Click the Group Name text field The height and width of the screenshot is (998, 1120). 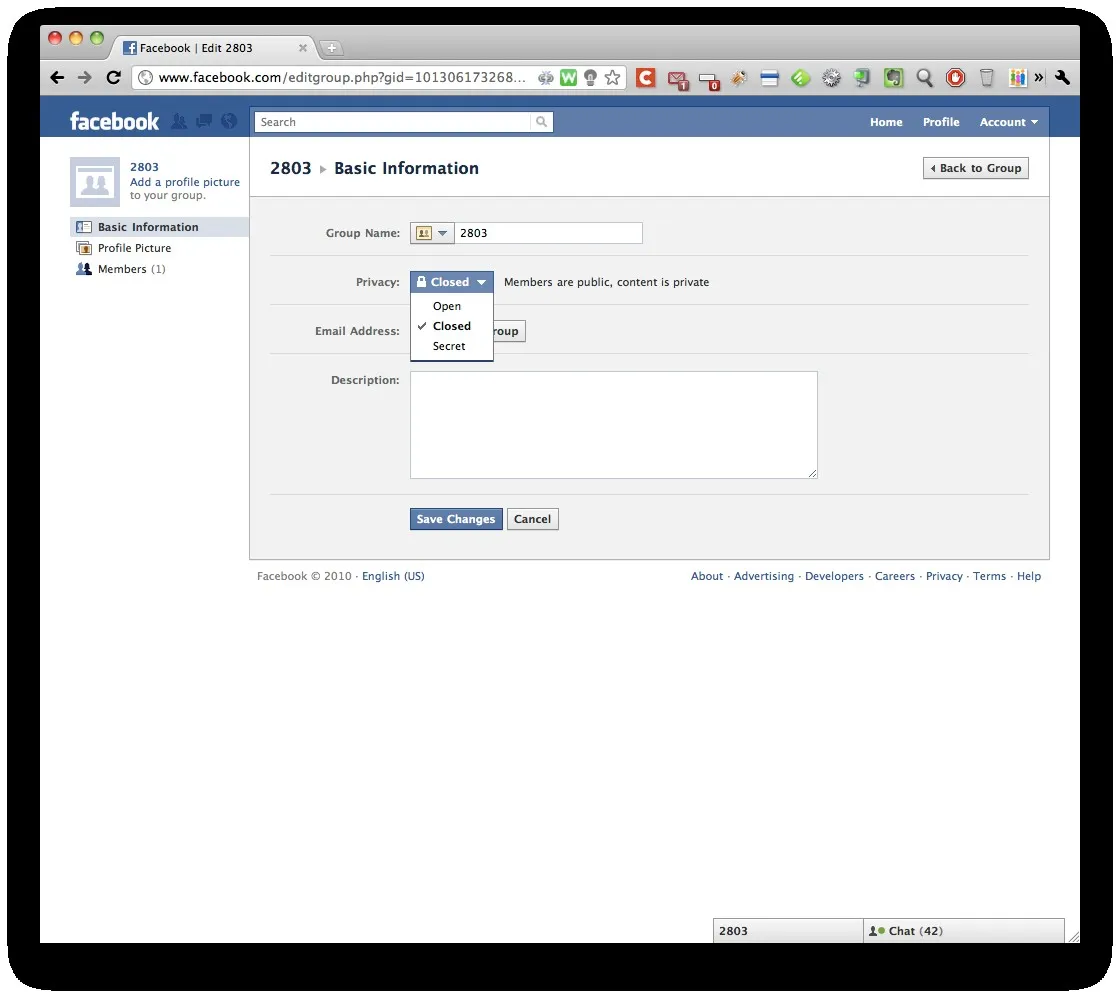click(548, 233)
